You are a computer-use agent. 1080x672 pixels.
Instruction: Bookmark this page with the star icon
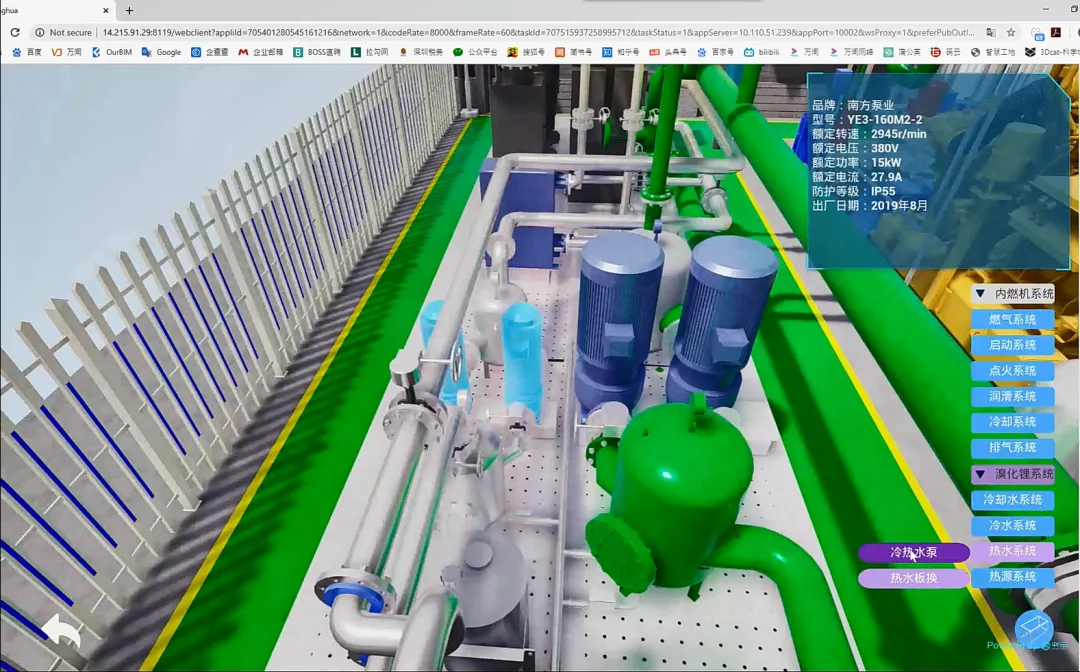point(1010,32)
